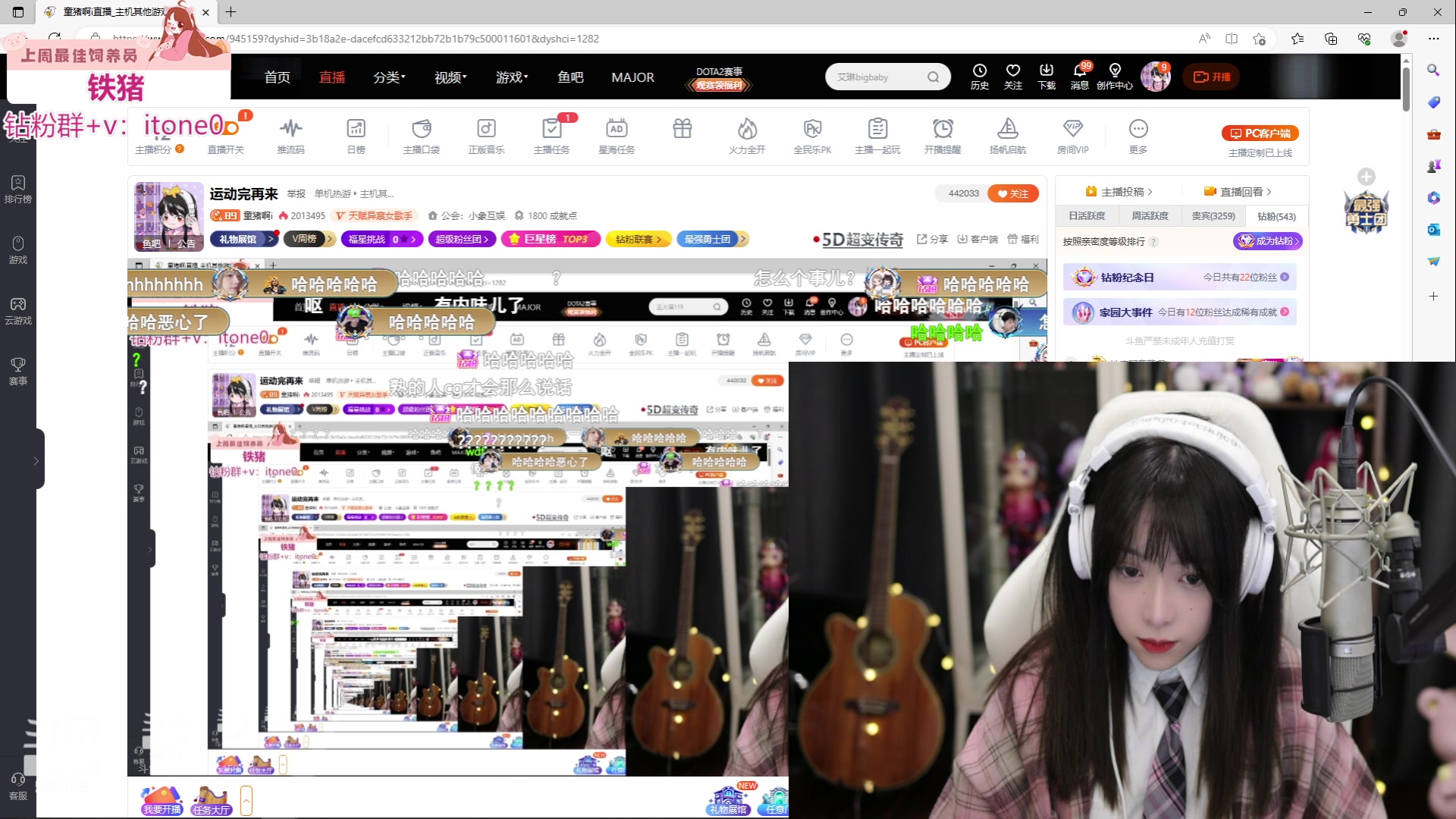Toggle the orange 关注 follow button

pyautogui.click(x=1013, y=193)
